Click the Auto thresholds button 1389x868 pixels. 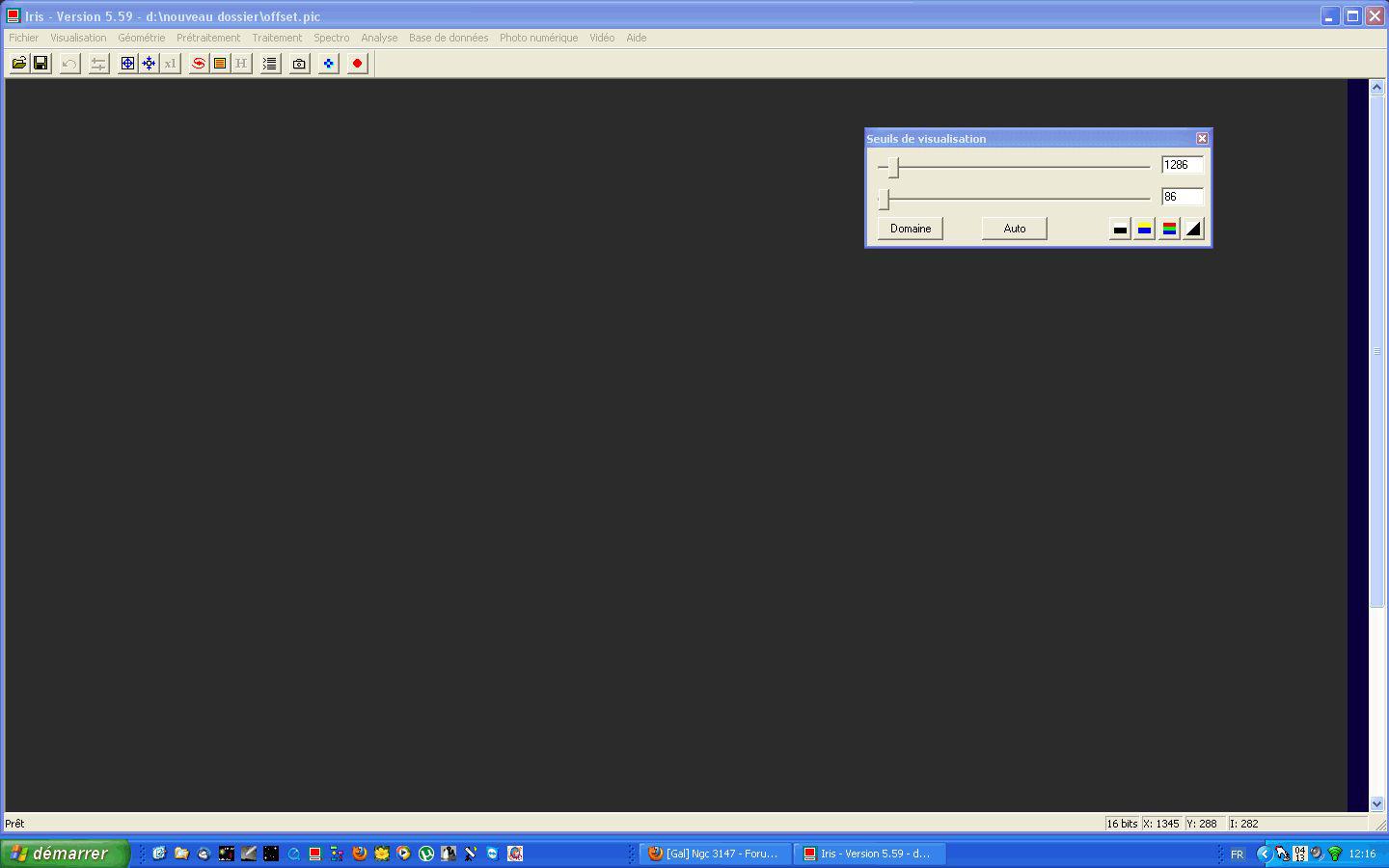(x=1015, y=229)
